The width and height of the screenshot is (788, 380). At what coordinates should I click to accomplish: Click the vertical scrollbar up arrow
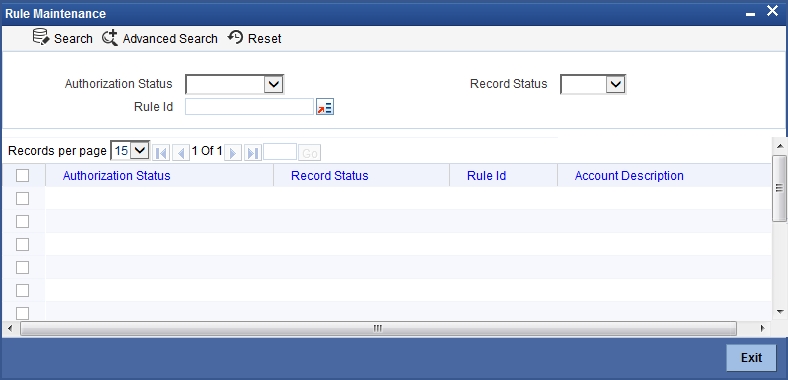click(779, 146)
